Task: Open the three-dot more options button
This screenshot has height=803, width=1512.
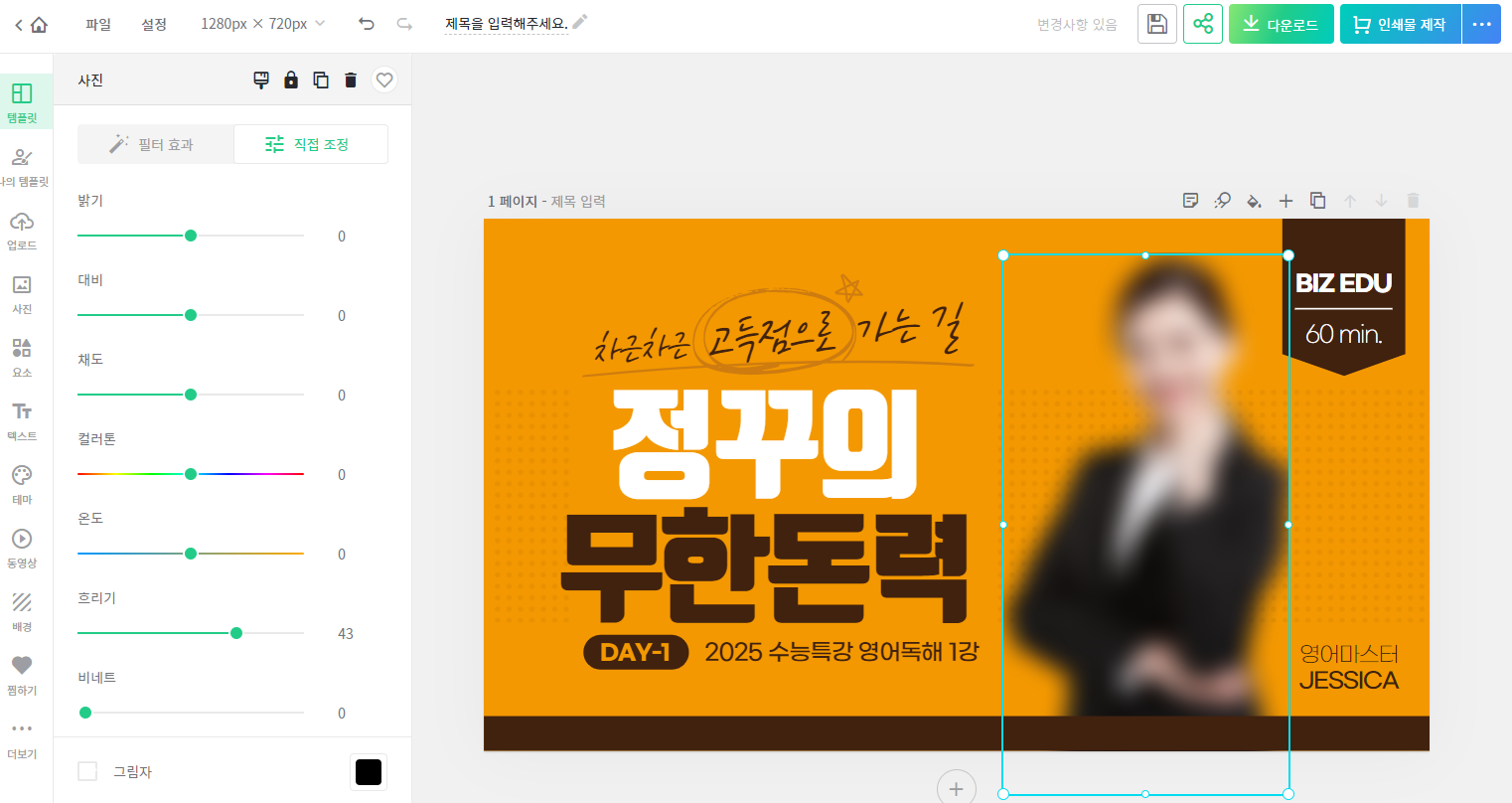Action: click(1482, 24)
